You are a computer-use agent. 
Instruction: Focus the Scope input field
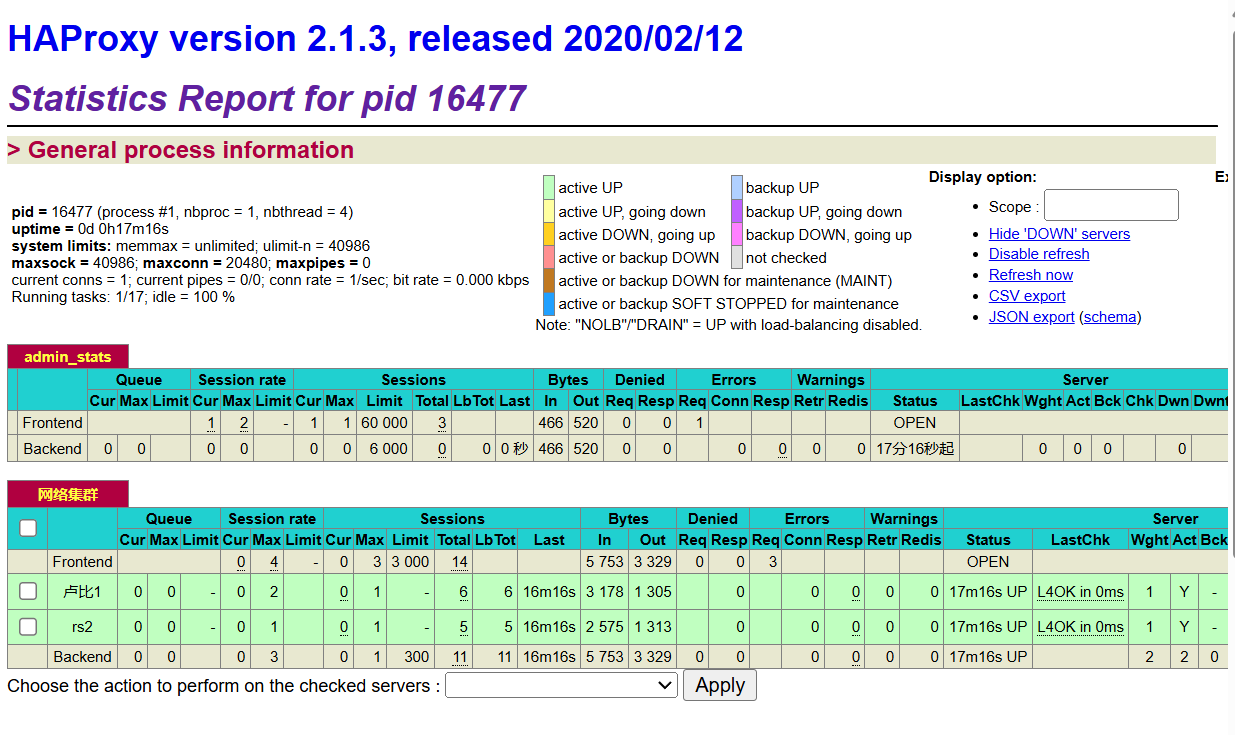click(1111, 205)
